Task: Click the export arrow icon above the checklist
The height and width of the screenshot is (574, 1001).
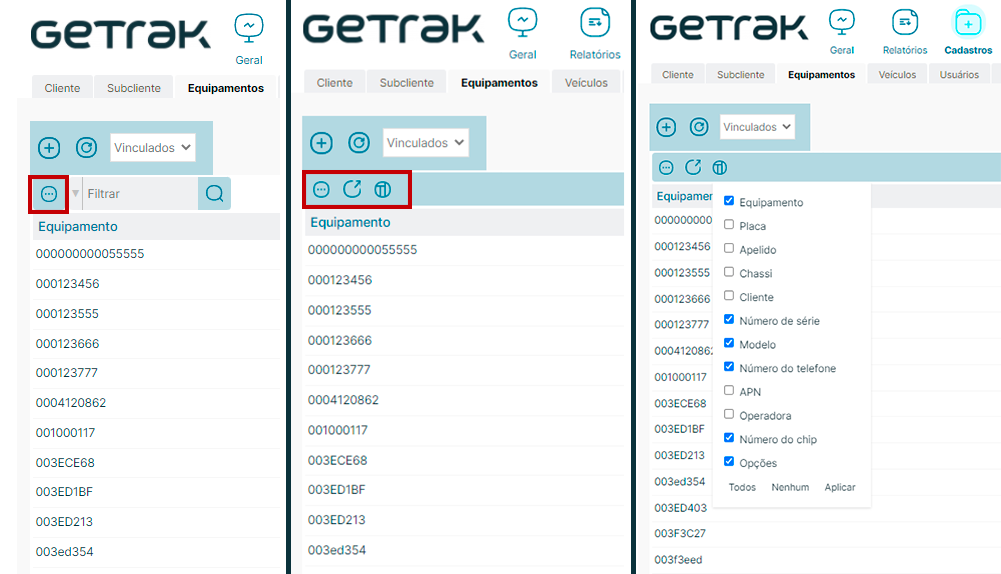Action: pos(693,167)
